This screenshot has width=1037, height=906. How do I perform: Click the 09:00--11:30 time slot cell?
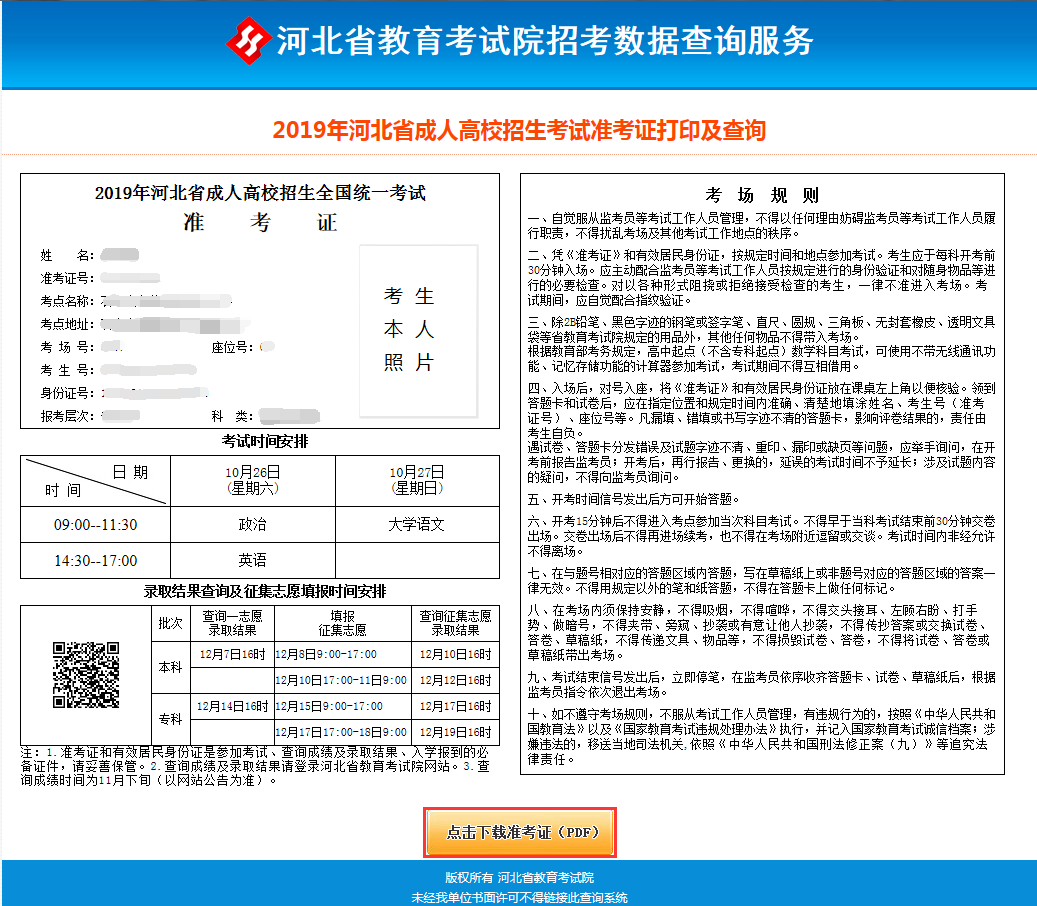(x=96, y=525)
